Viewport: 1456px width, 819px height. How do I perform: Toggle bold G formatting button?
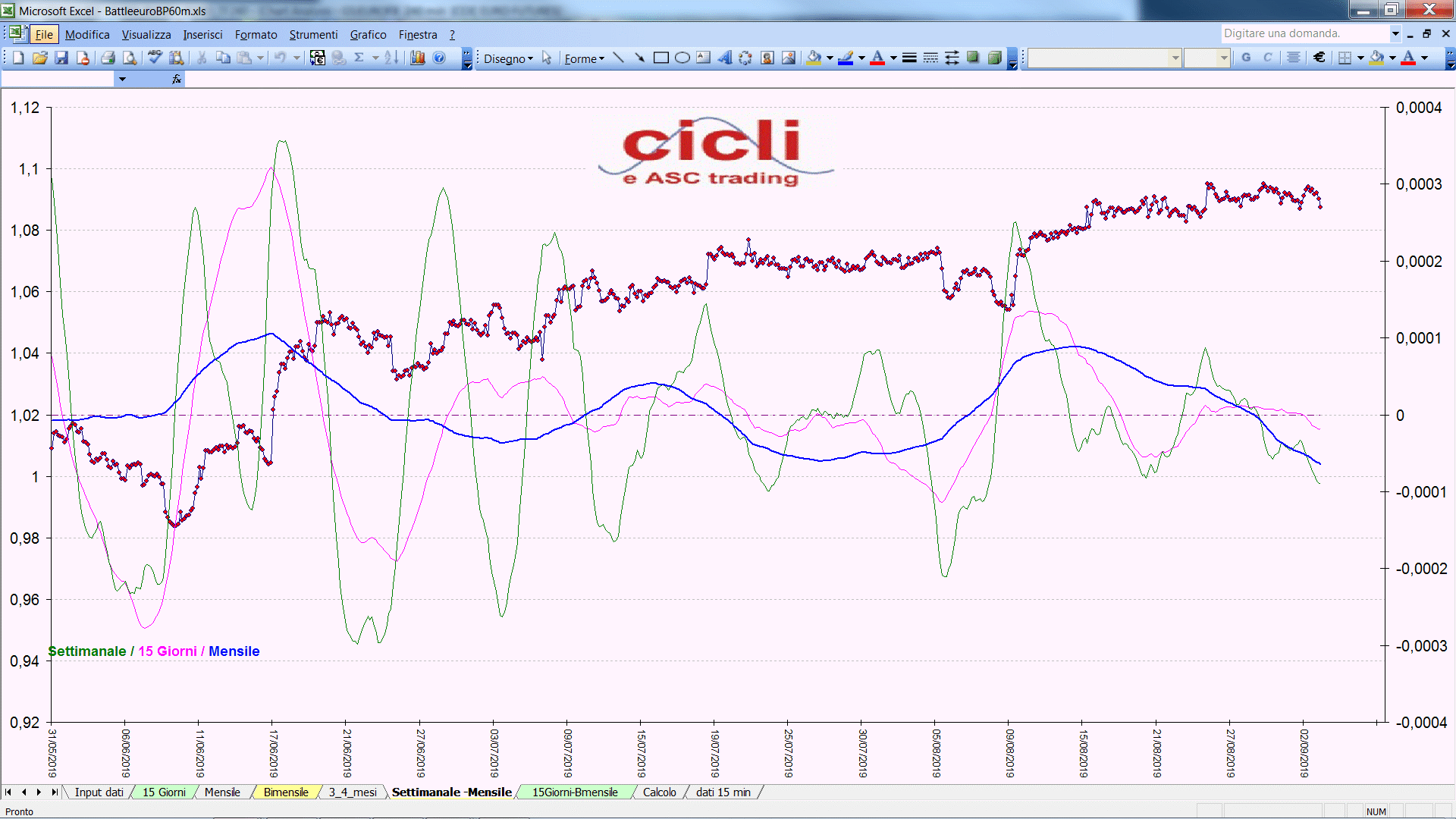[x=1246, y=58]
